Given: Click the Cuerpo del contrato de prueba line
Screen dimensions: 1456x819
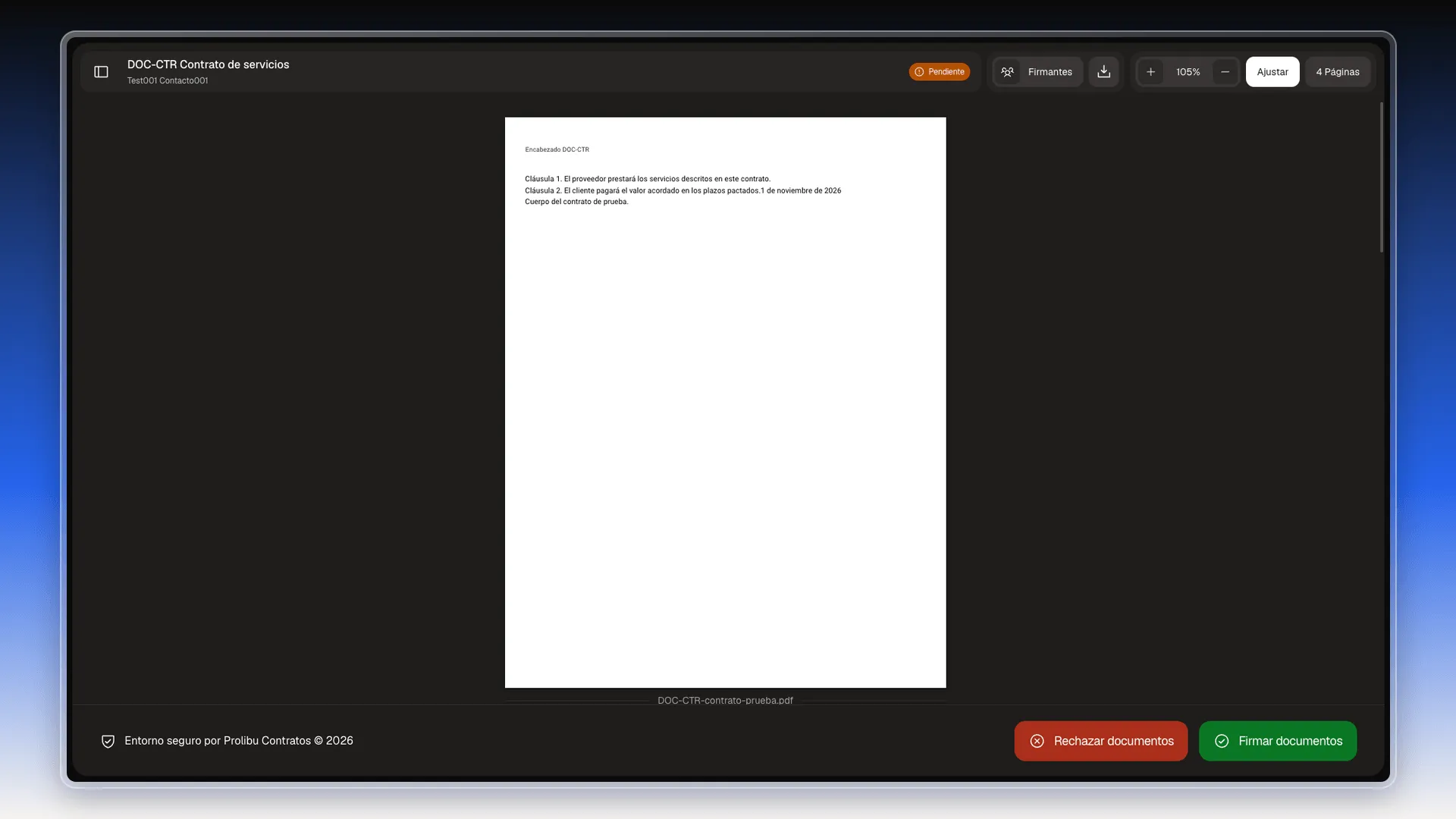Looking at the screenshot, I should tap(576, 202).
